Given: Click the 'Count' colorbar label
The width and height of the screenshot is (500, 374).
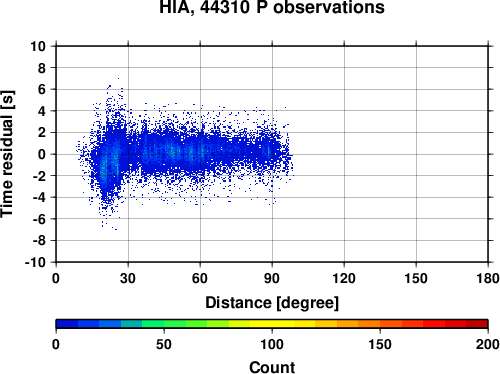Looking at the screenshot, I should 272,367.
